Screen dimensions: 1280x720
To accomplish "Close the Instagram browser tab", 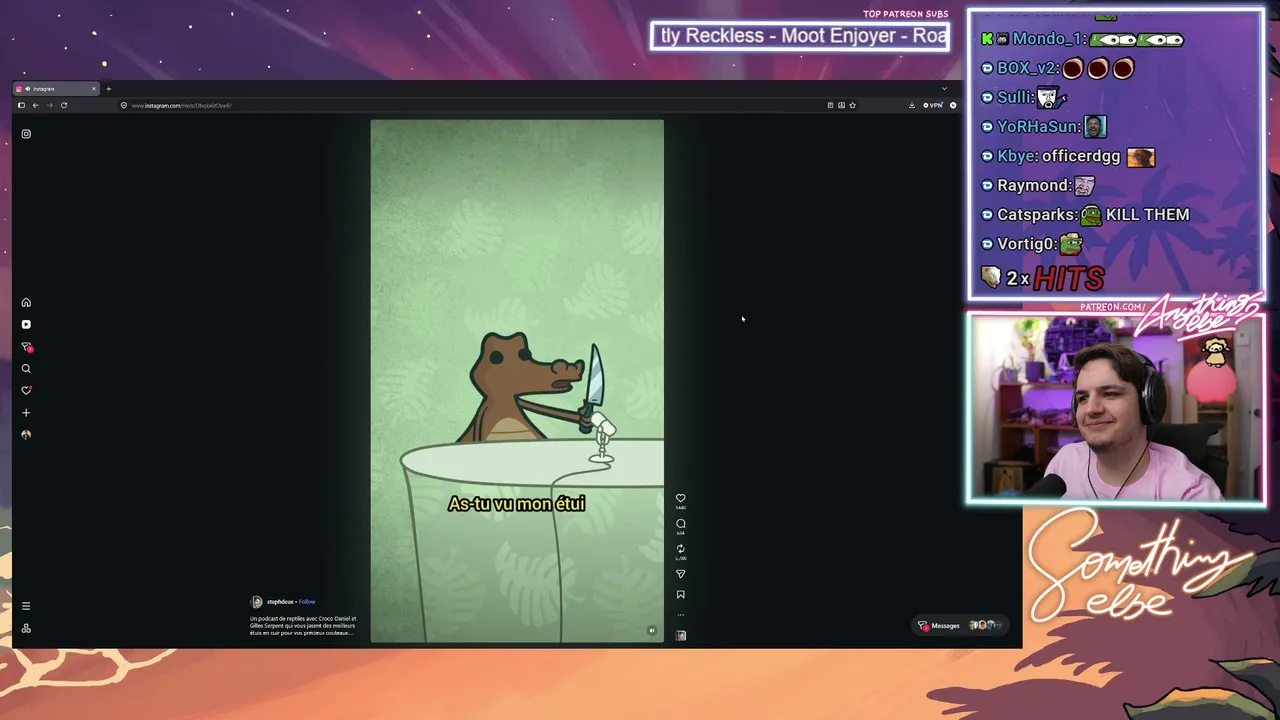I will click(94, 89).
